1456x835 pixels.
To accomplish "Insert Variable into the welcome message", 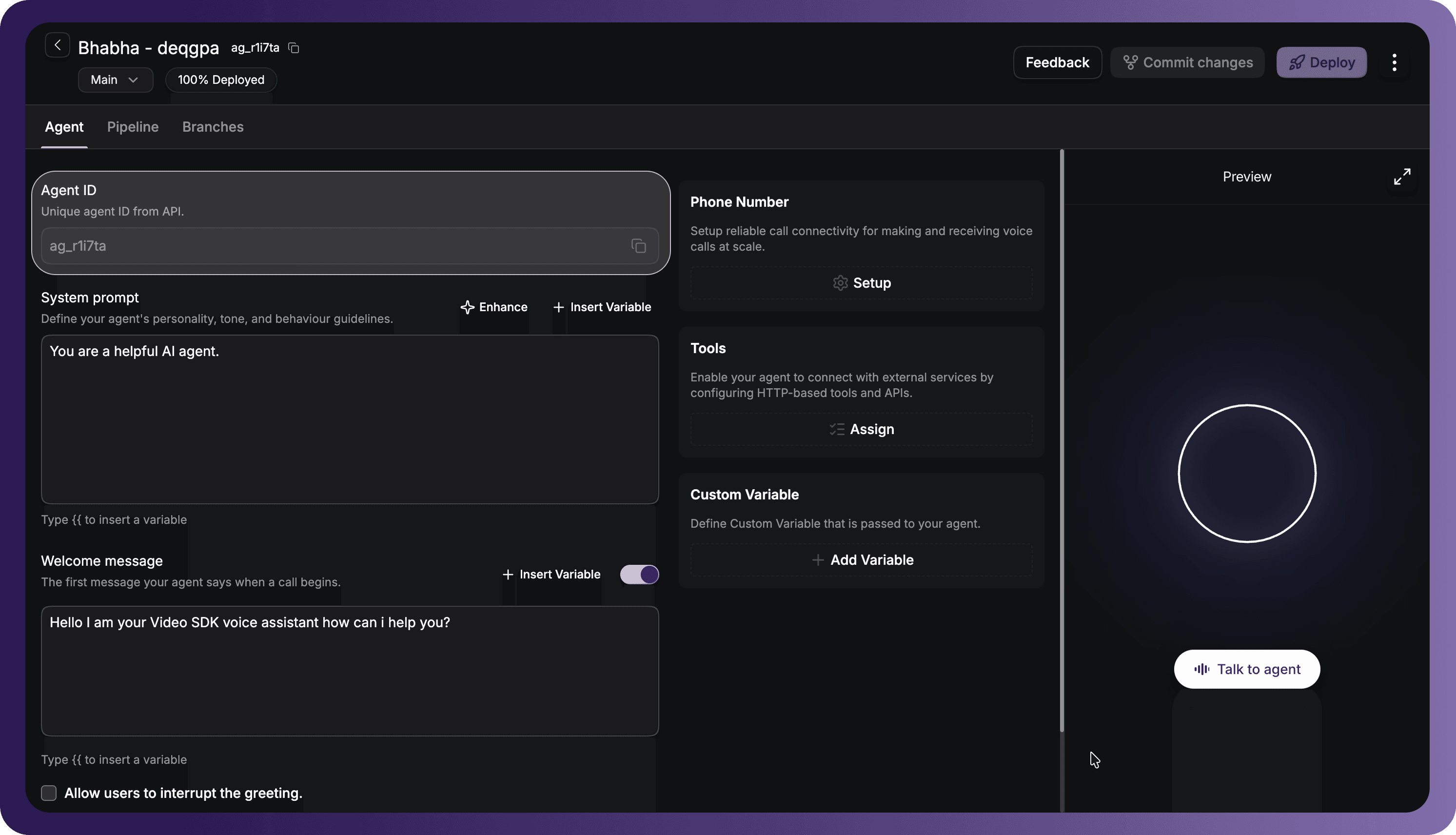I will click(551, 575).
